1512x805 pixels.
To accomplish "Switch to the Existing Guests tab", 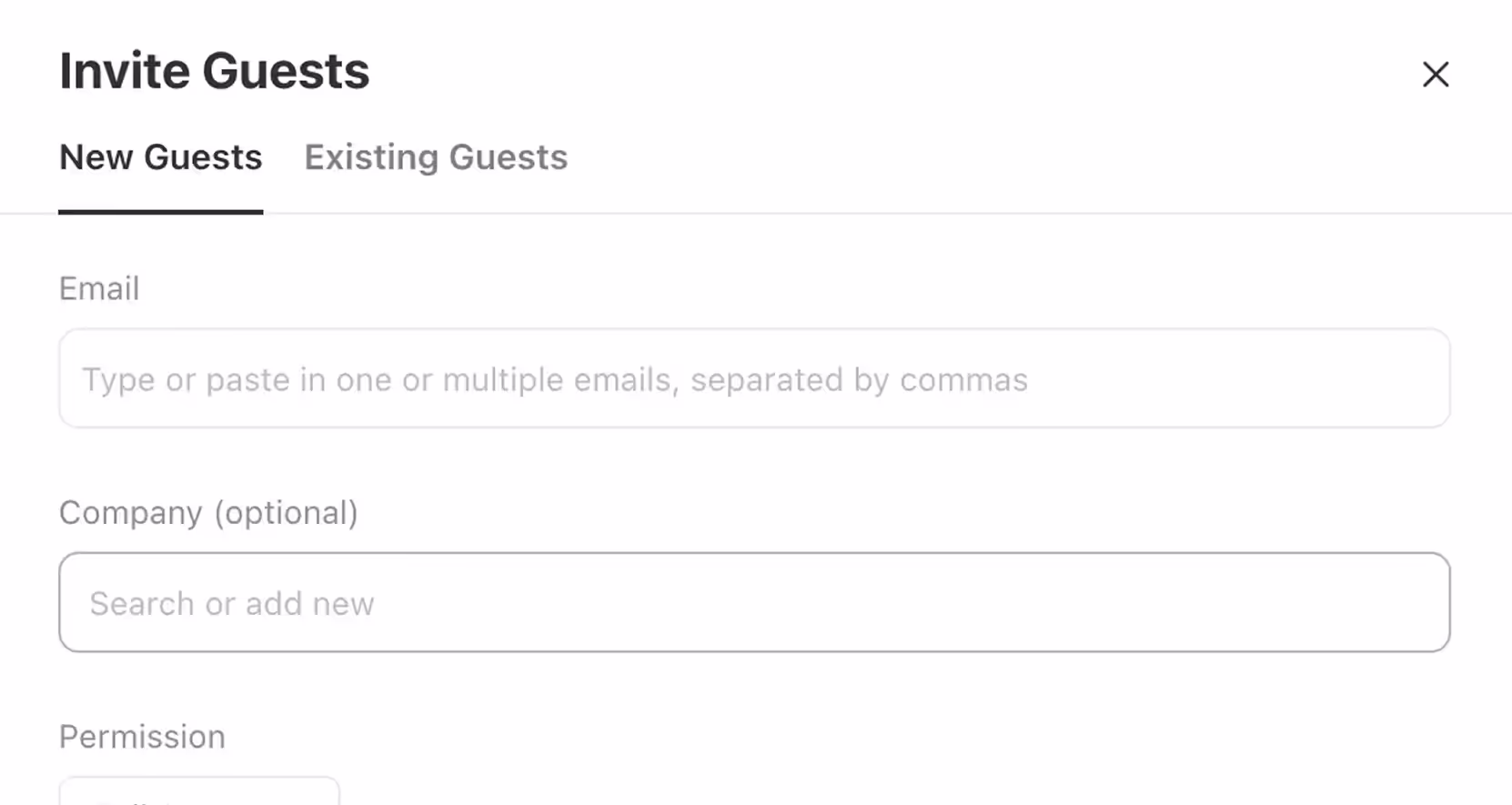I will [436, 157].
